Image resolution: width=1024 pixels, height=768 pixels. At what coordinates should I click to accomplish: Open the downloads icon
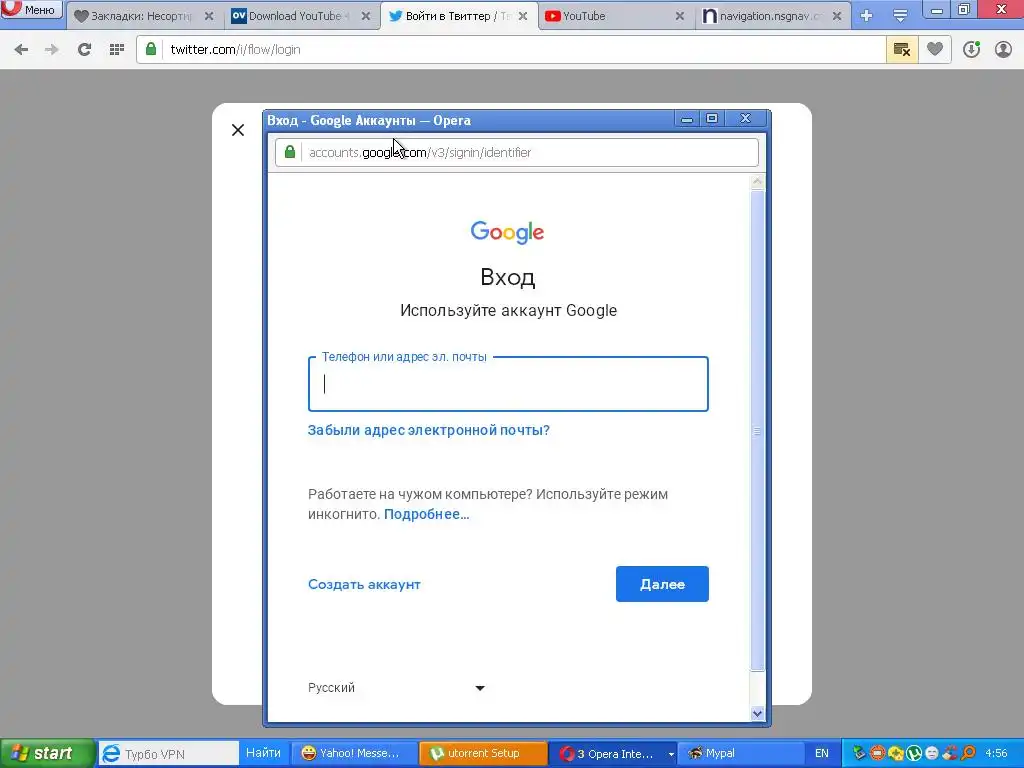tap(971, 50)
